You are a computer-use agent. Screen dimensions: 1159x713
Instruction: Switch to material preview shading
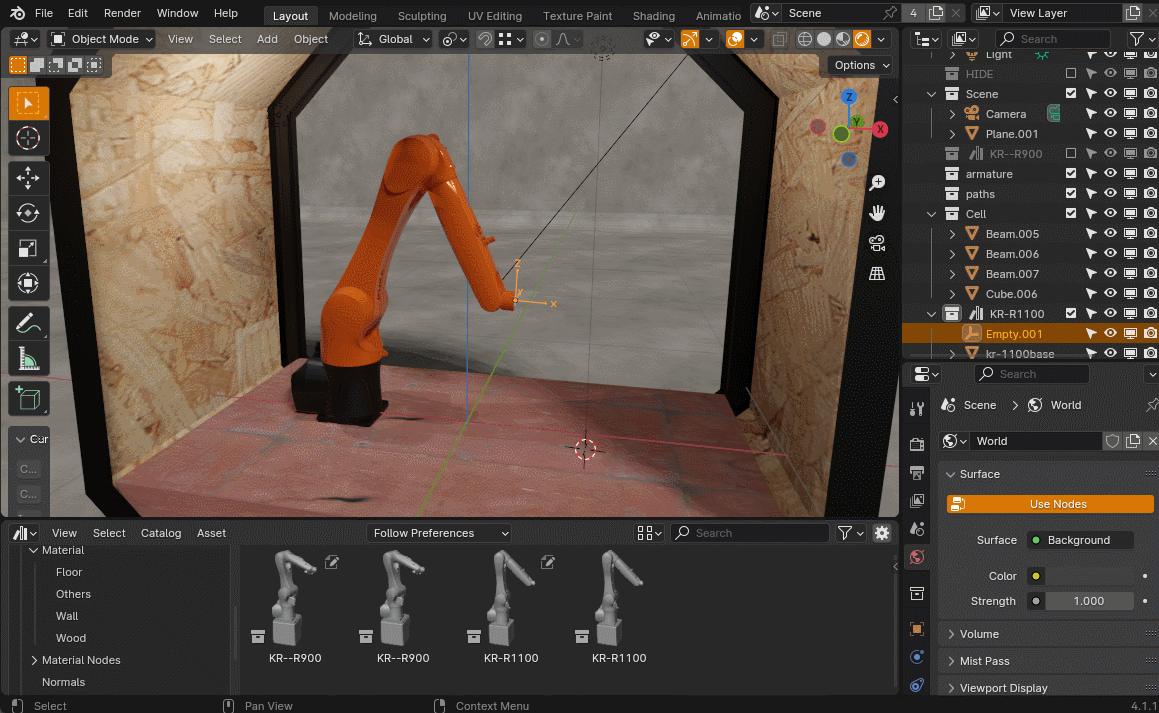(843, 39)
